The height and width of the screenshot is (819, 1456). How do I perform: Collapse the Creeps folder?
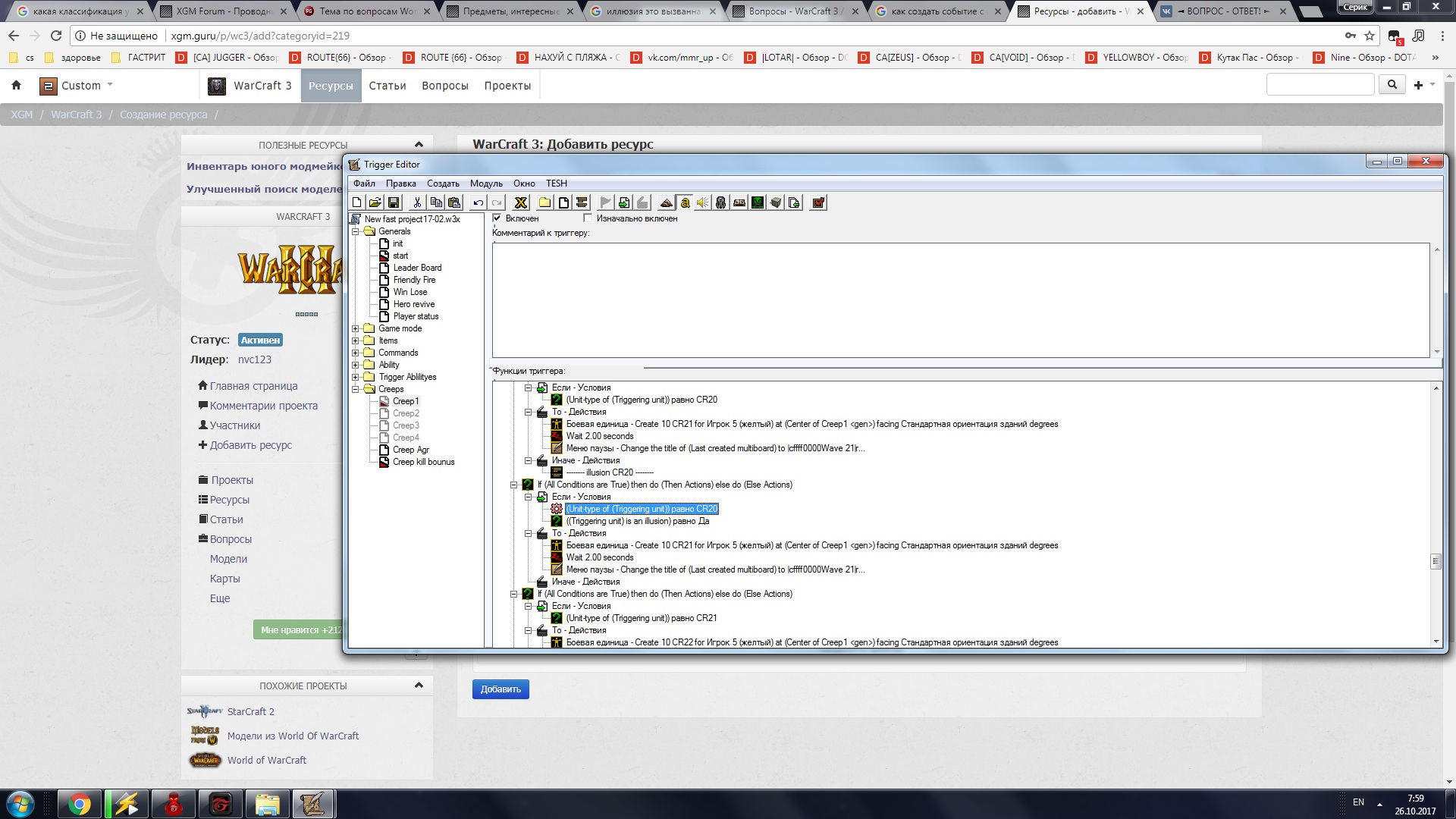point(355,389)
